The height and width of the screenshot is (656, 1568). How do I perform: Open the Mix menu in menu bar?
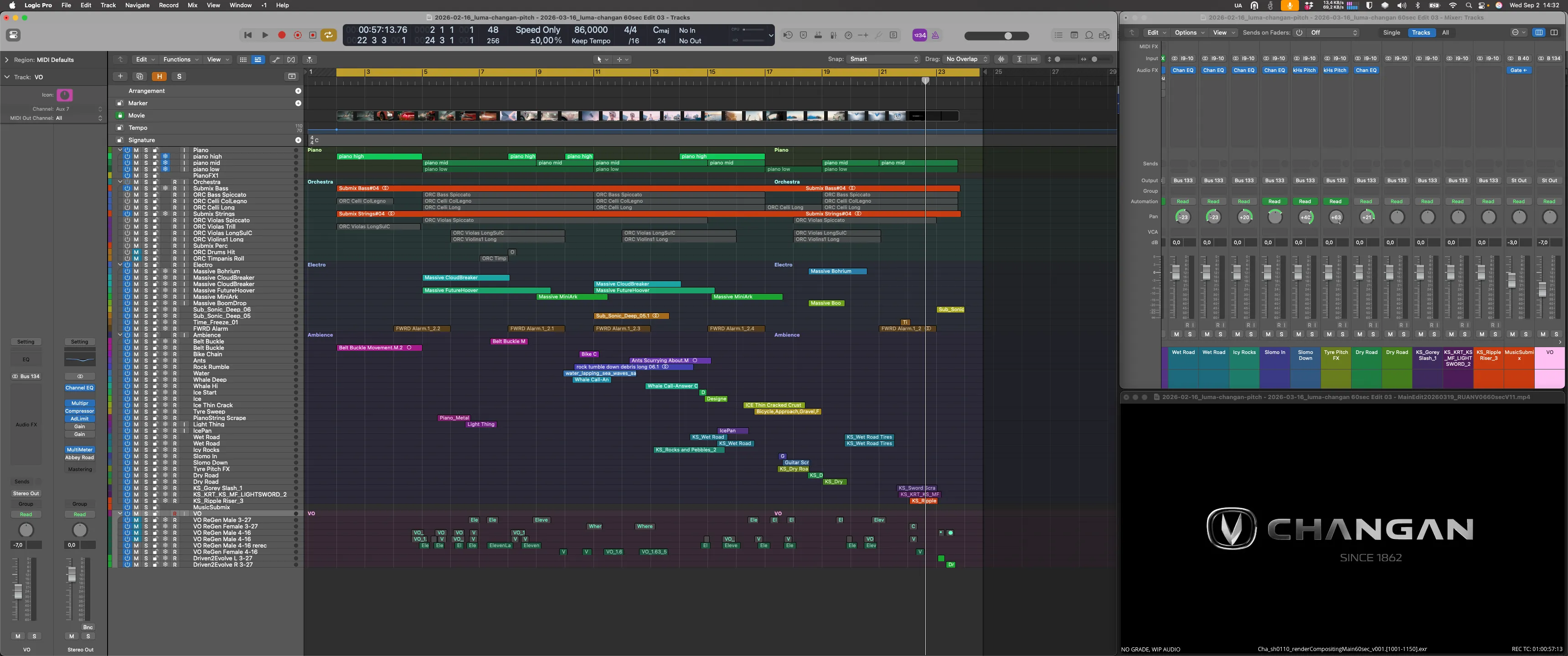point(192,5)
